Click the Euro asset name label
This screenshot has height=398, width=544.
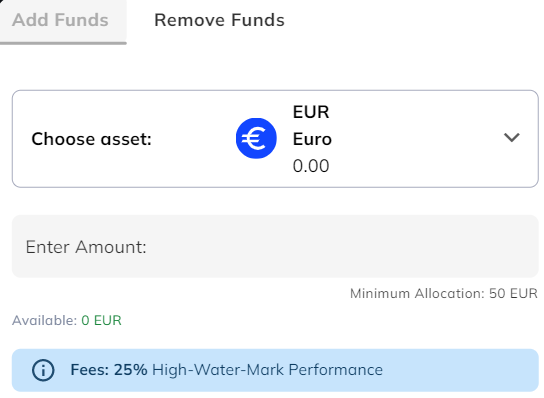click(x=312, y=139)
